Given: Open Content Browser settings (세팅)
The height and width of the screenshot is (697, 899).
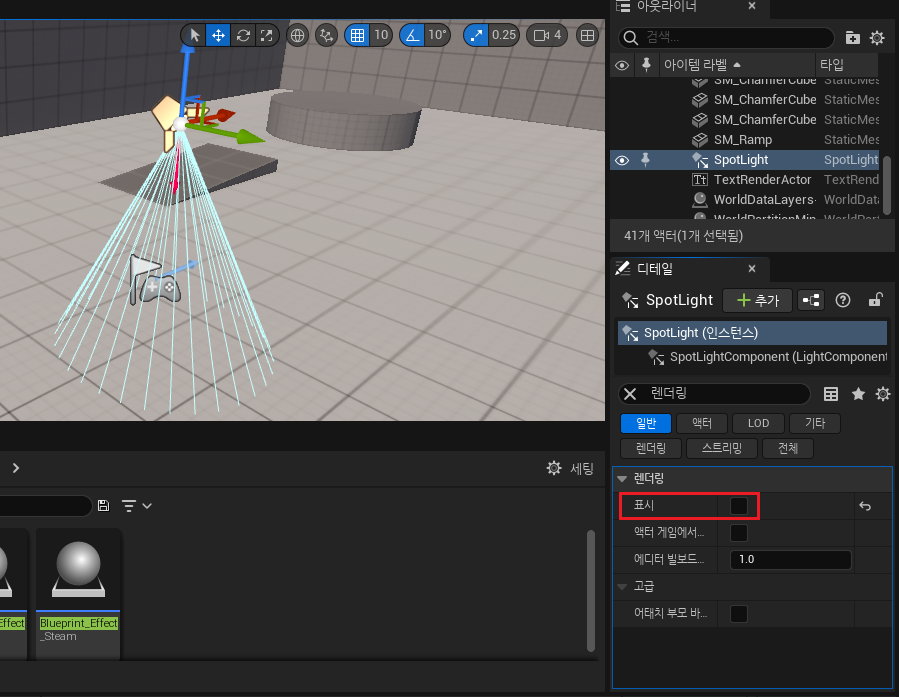Looking at the screenshot, I should coord(570,469).
